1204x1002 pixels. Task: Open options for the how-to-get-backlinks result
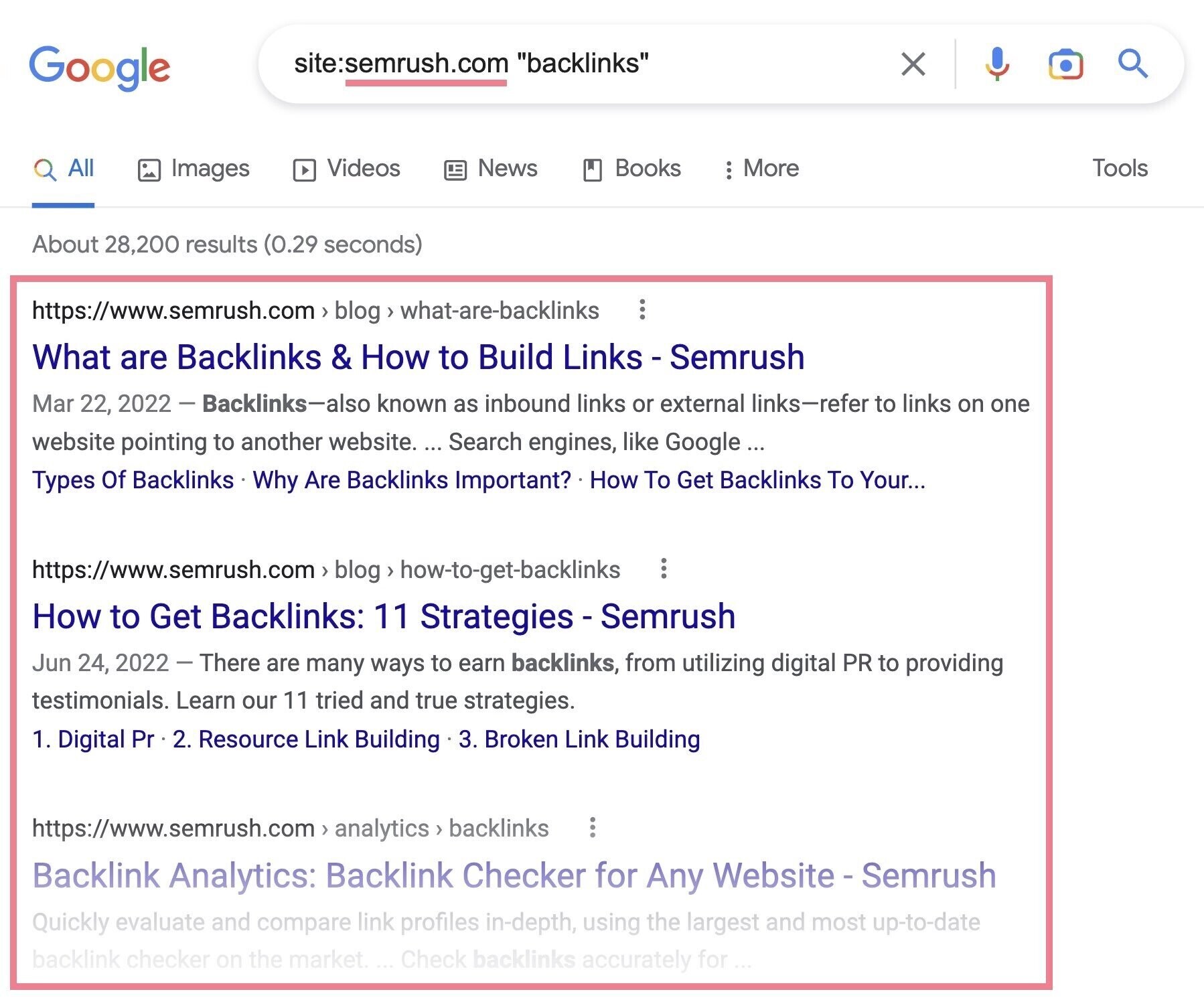664,569
